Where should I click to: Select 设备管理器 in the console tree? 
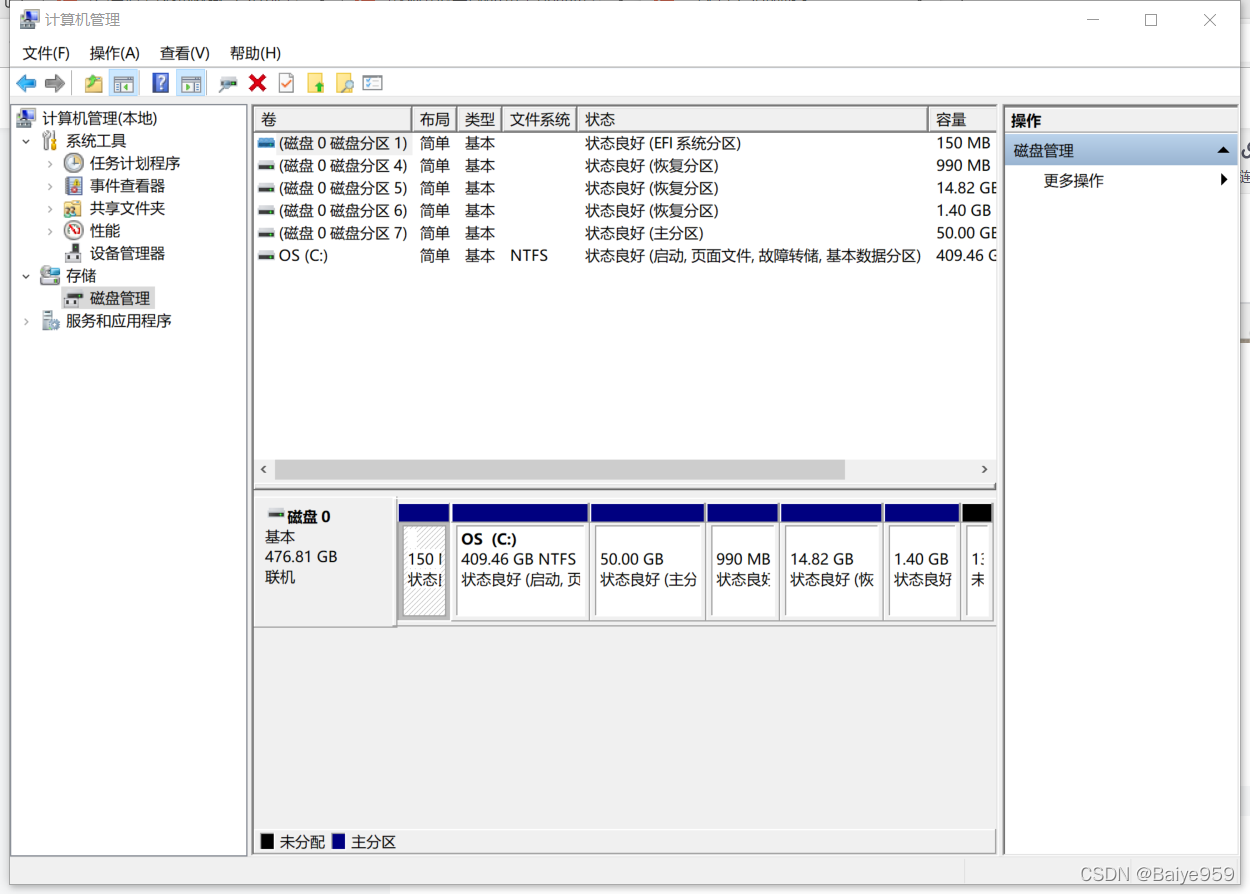[x=127, y=253]
